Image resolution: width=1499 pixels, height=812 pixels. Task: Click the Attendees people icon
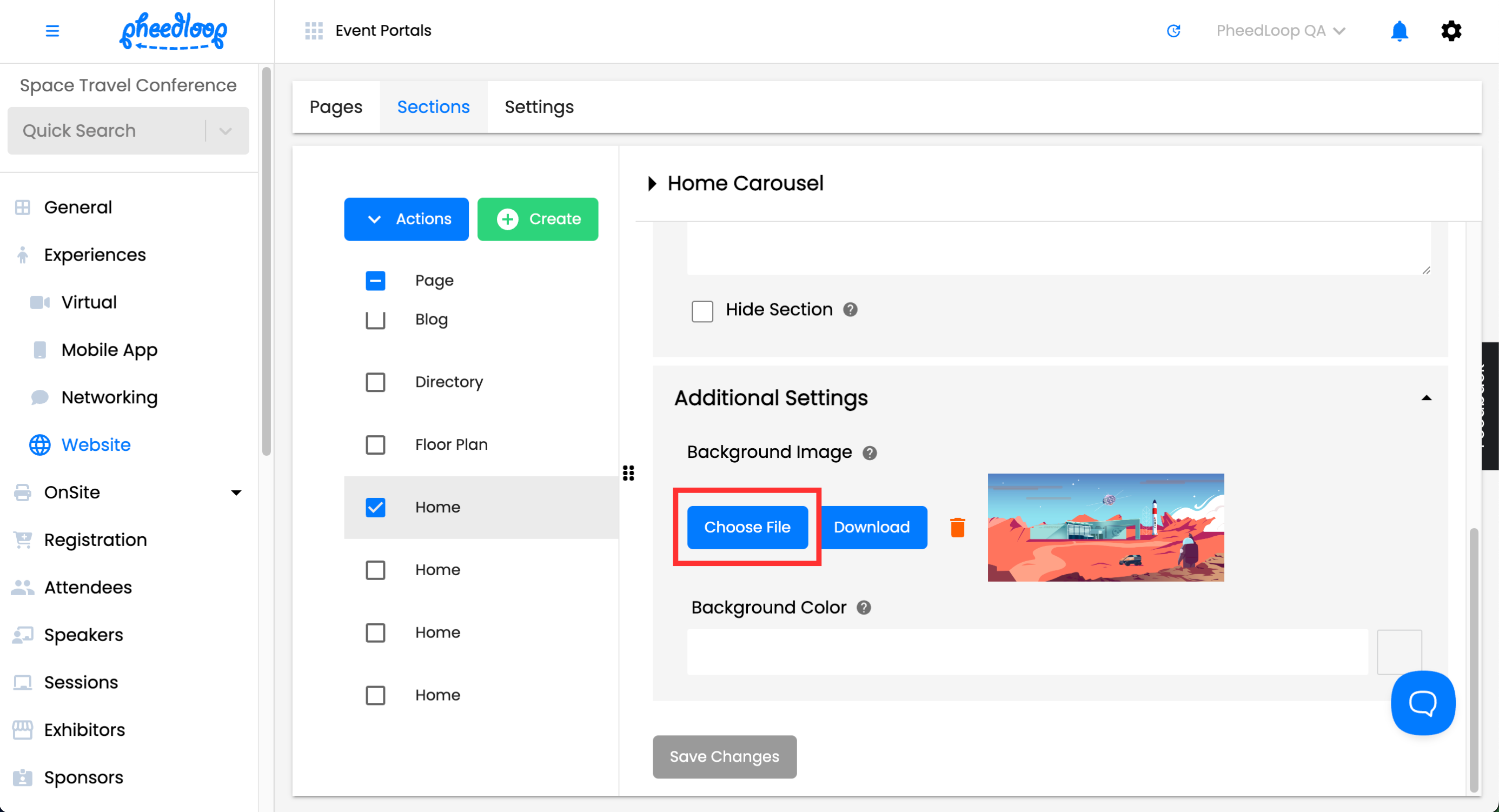coord(23,588)
